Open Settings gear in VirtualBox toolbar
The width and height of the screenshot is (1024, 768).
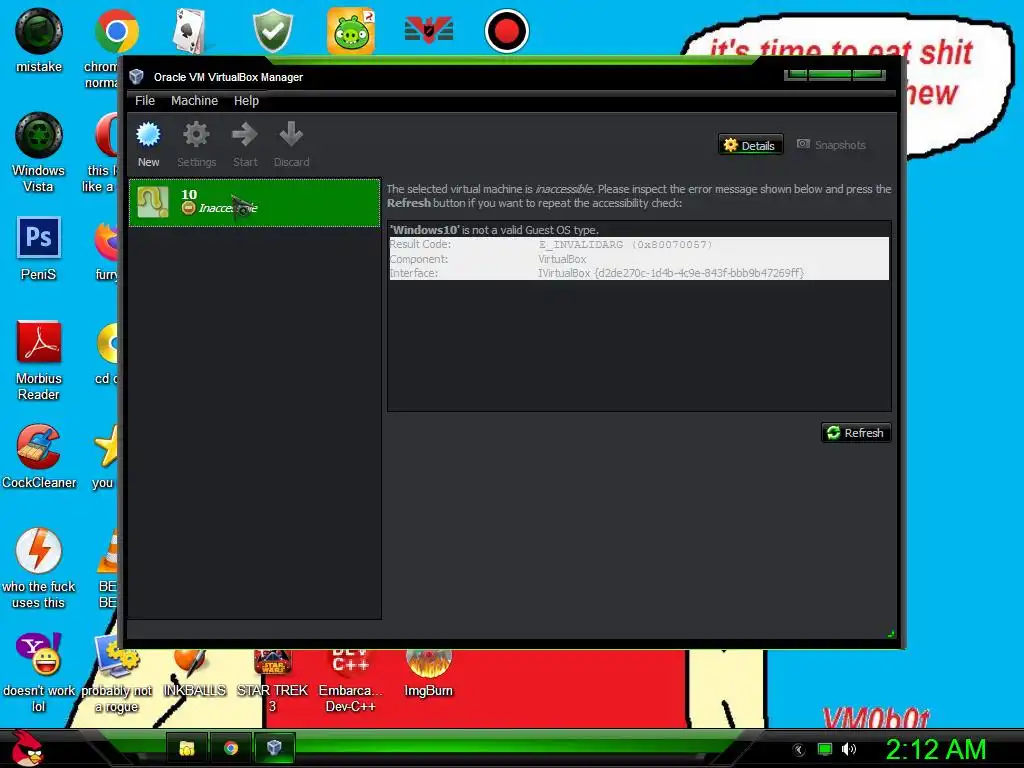[x=196, y=145]
